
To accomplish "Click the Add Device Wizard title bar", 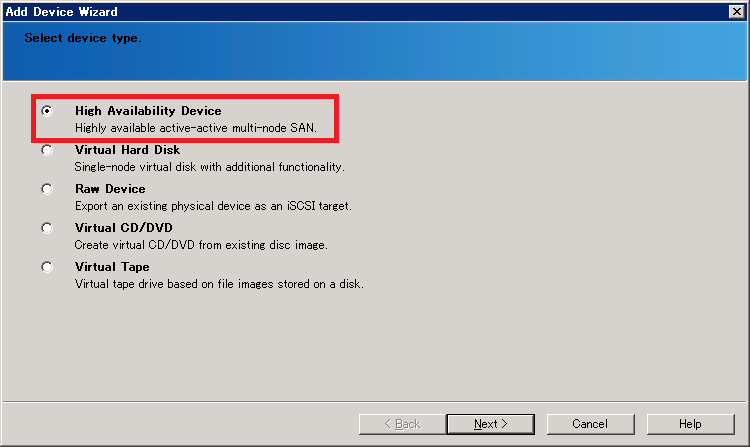I will (x=364, y=11).
